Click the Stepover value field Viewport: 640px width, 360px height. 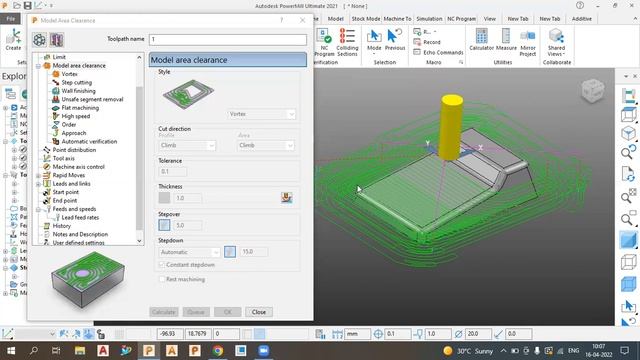pyautogui.click(x=188, y=225)
